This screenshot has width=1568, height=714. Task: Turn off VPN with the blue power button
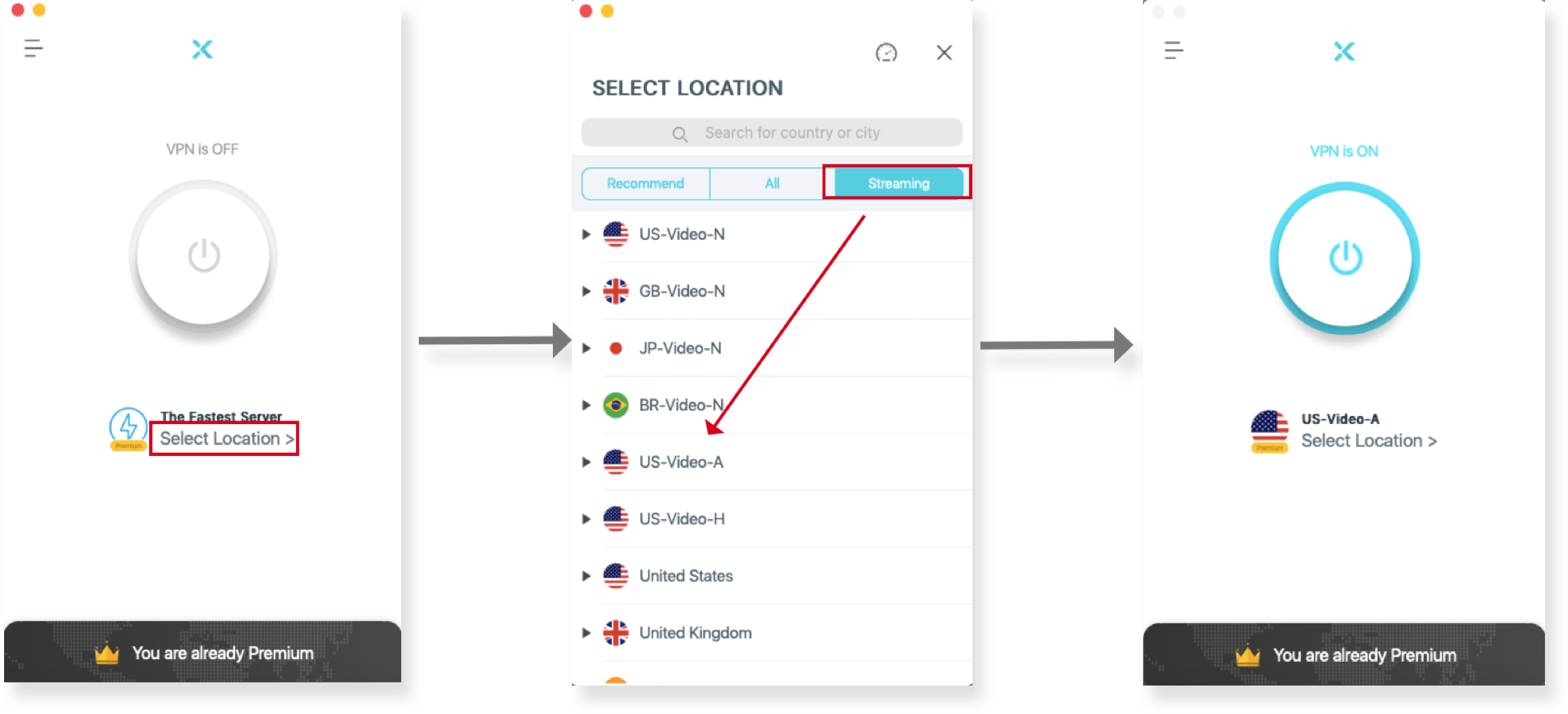[x=1345, y=258]
